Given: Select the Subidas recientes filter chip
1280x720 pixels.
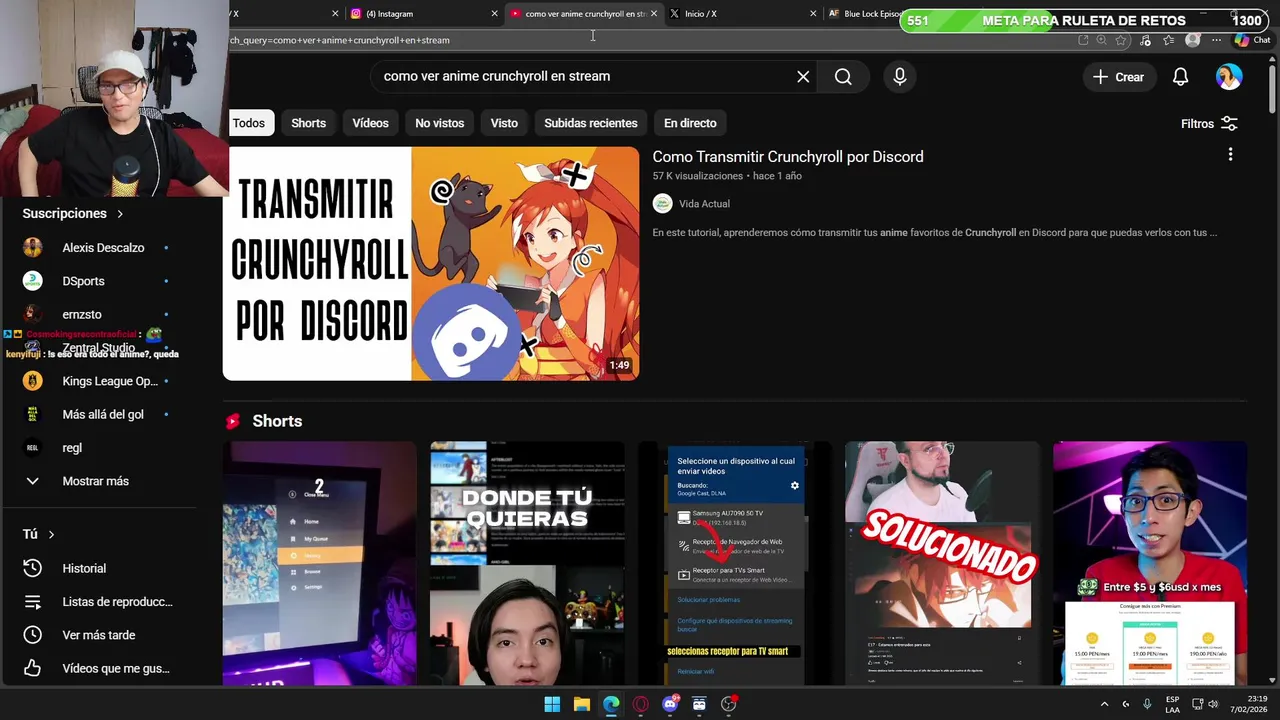Looking at the screenshot, I should (591, 123).
